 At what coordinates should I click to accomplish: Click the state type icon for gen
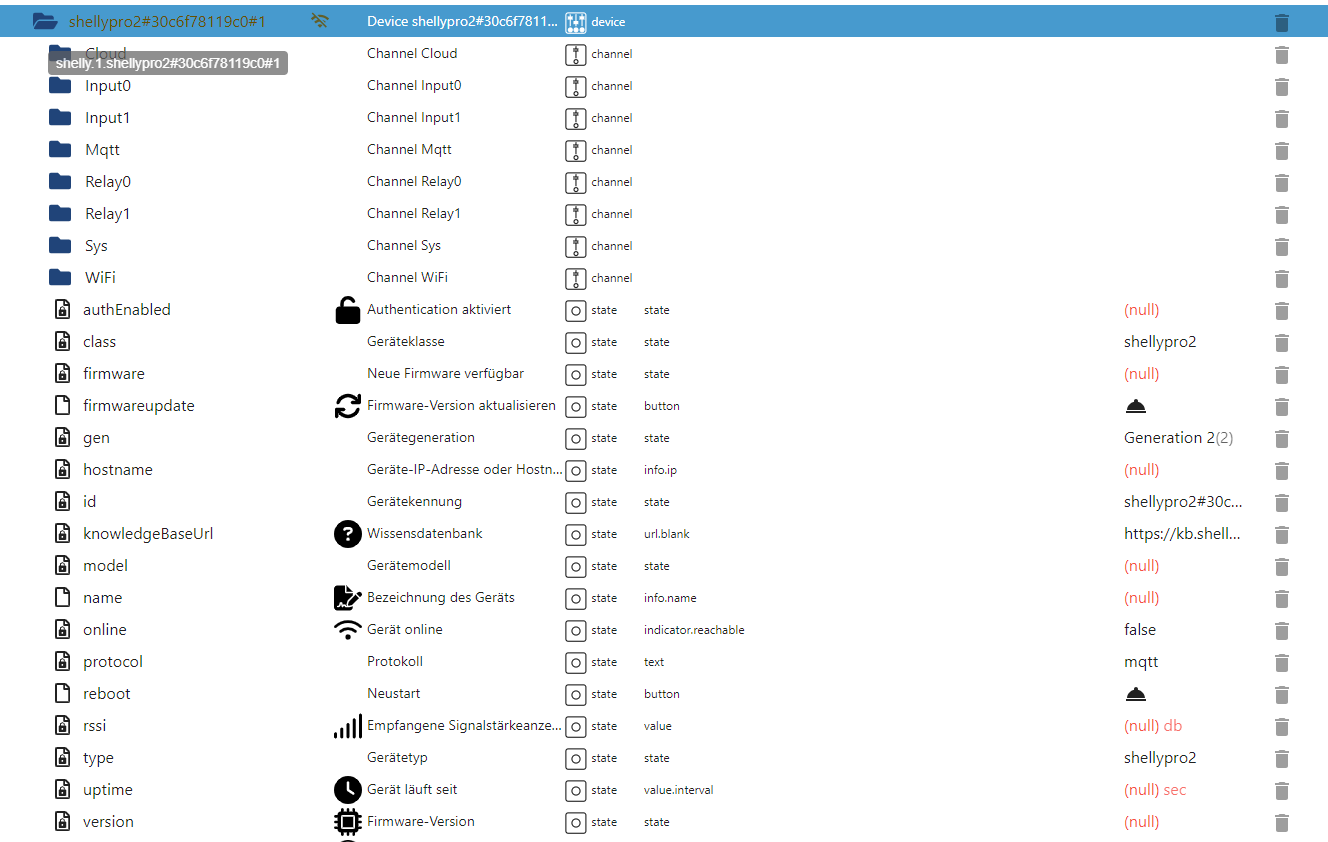click(x=575, y=438)
